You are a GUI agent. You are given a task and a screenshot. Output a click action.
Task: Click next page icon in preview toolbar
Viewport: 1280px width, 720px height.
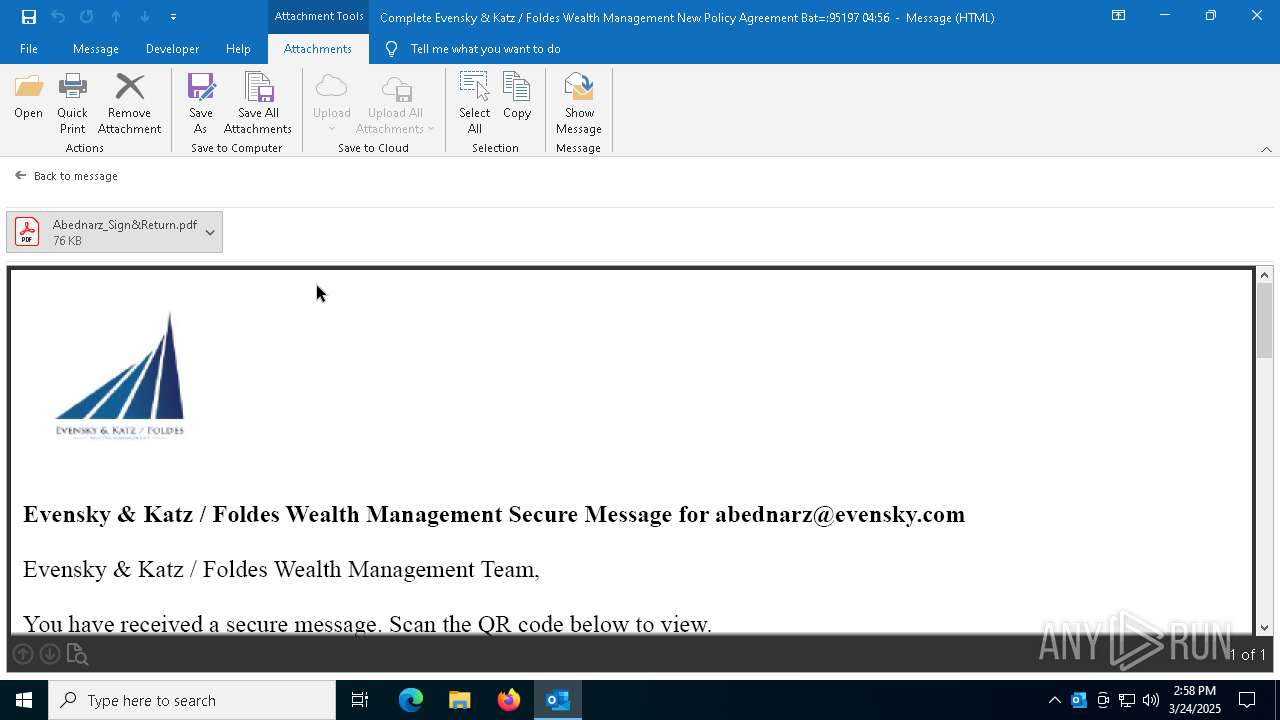click(x=50, y=654)
